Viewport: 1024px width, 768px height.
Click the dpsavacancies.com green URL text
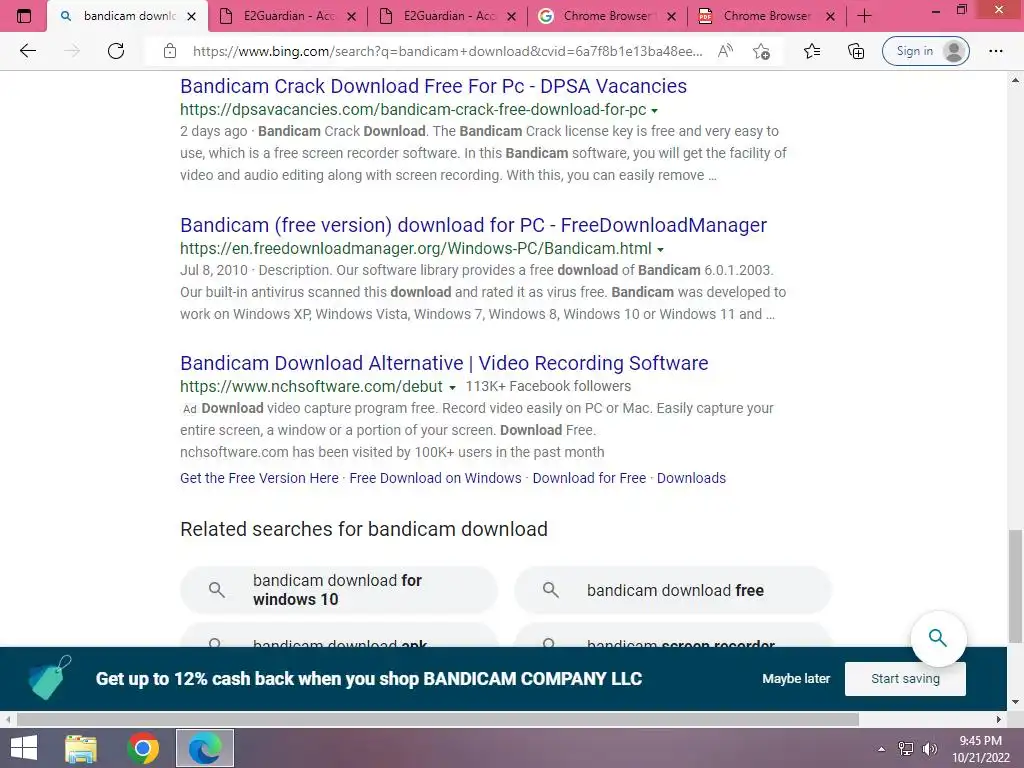pyautogui.click(x=413, y=110)
